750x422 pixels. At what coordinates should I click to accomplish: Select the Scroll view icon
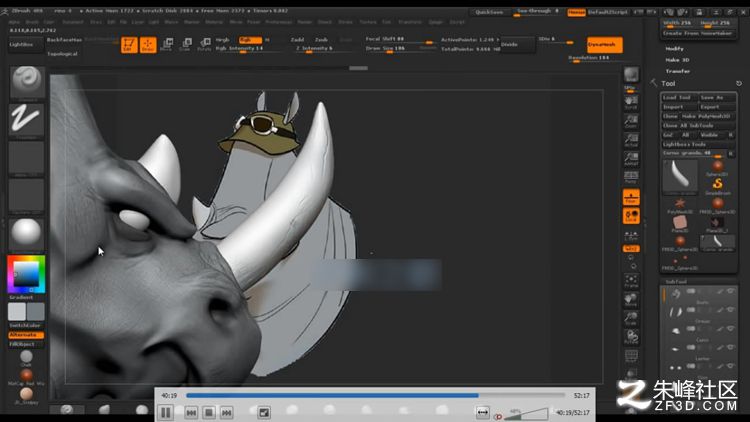(x=631, y=102)
